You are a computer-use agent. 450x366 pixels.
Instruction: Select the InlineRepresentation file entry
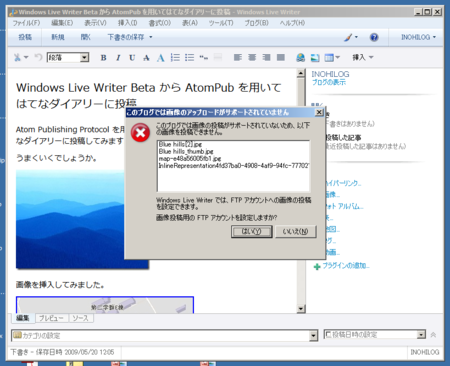point(234,166)
